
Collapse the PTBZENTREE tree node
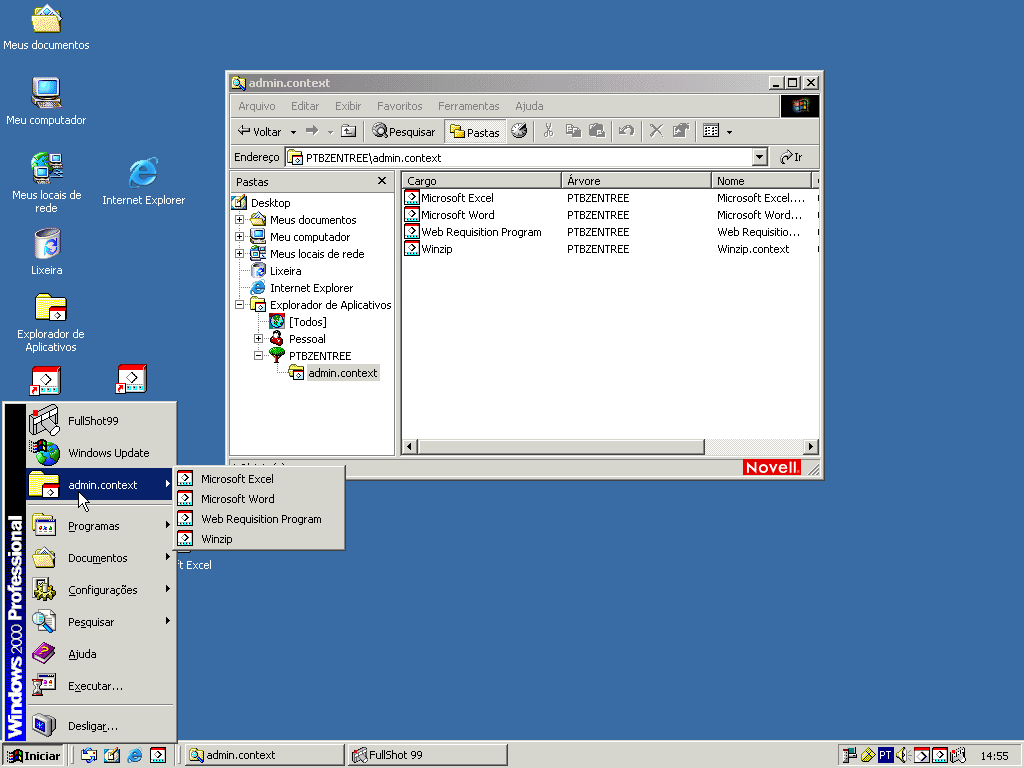(258, 356)
